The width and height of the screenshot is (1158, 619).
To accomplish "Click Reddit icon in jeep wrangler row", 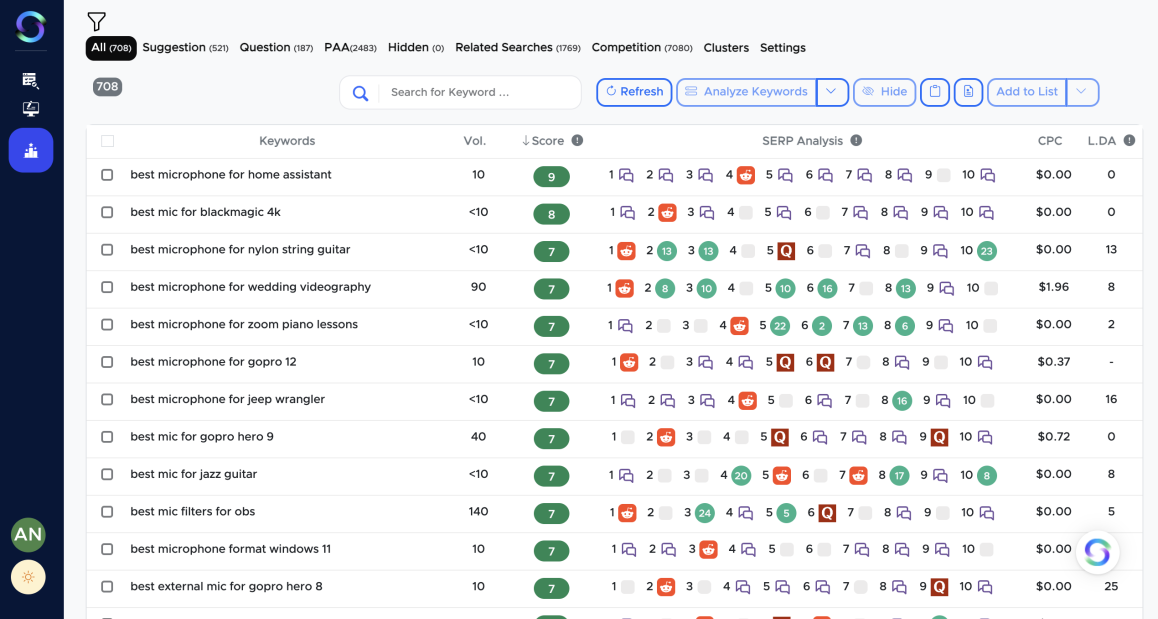I will 747,400.
